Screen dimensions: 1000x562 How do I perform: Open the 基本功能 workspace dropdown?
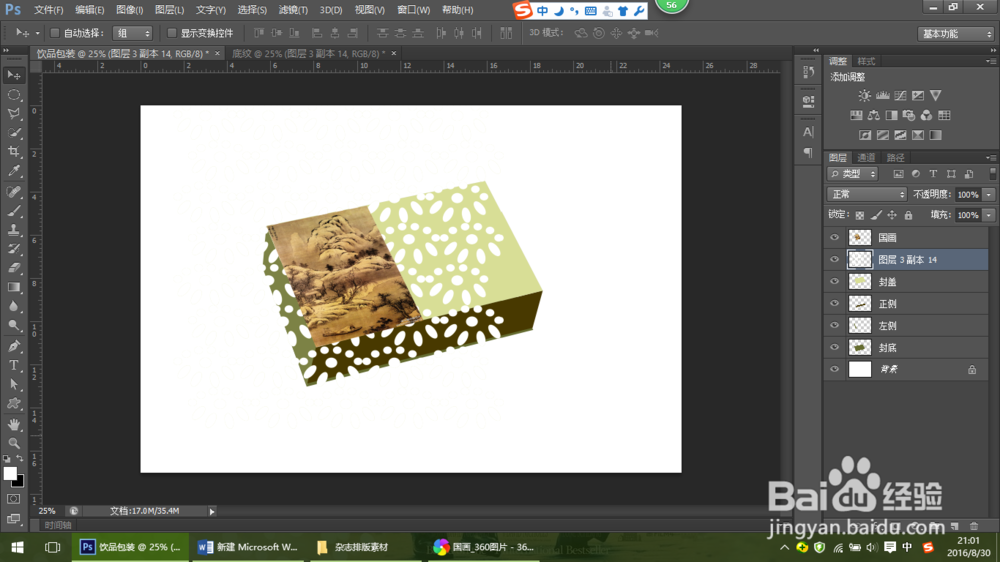[955, 33]
